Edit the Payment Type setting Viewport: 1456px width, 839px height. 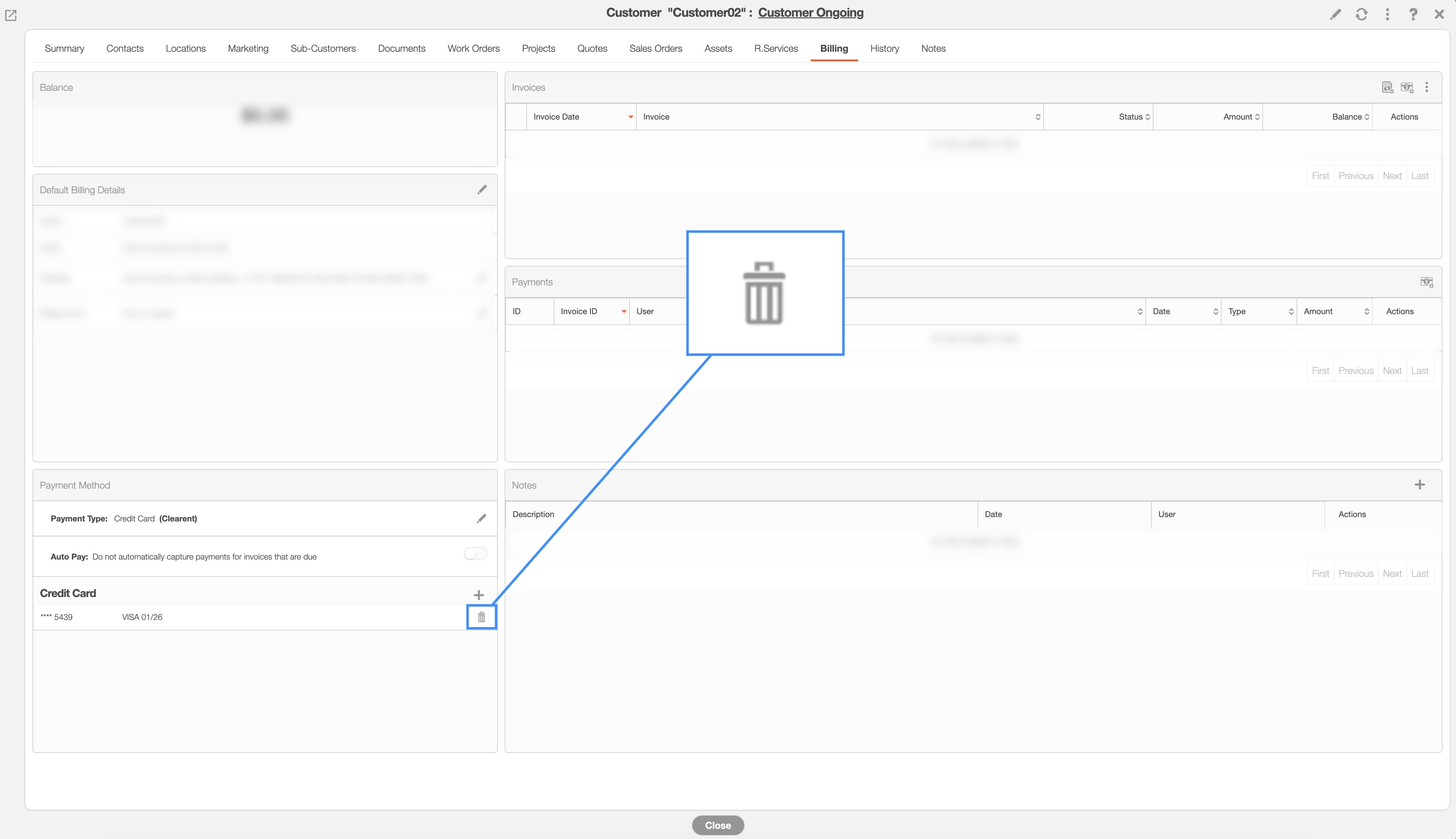[482, 519]
